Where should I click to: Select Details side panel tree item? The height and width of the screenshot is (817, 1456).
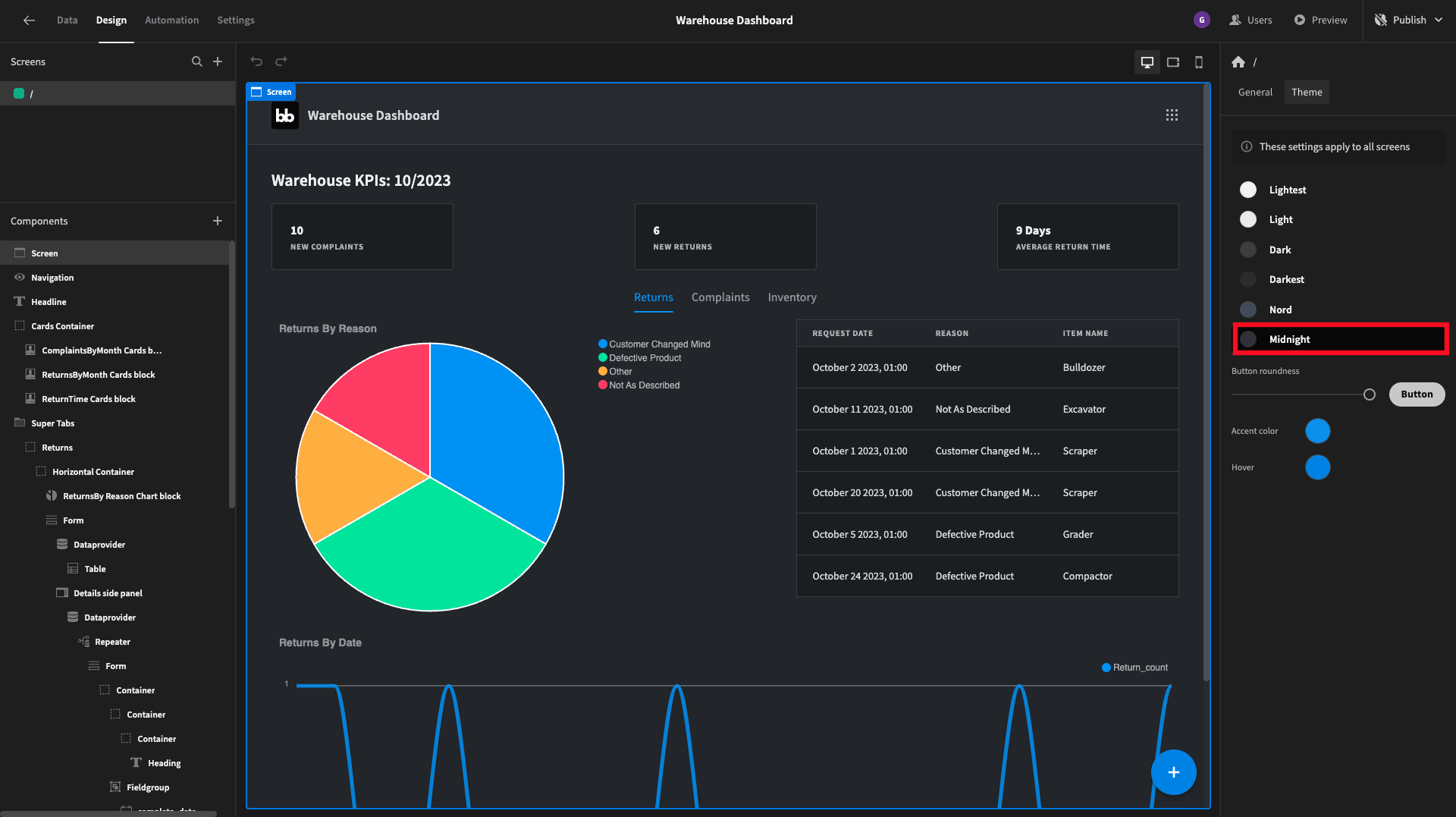(x=108, y=593)
